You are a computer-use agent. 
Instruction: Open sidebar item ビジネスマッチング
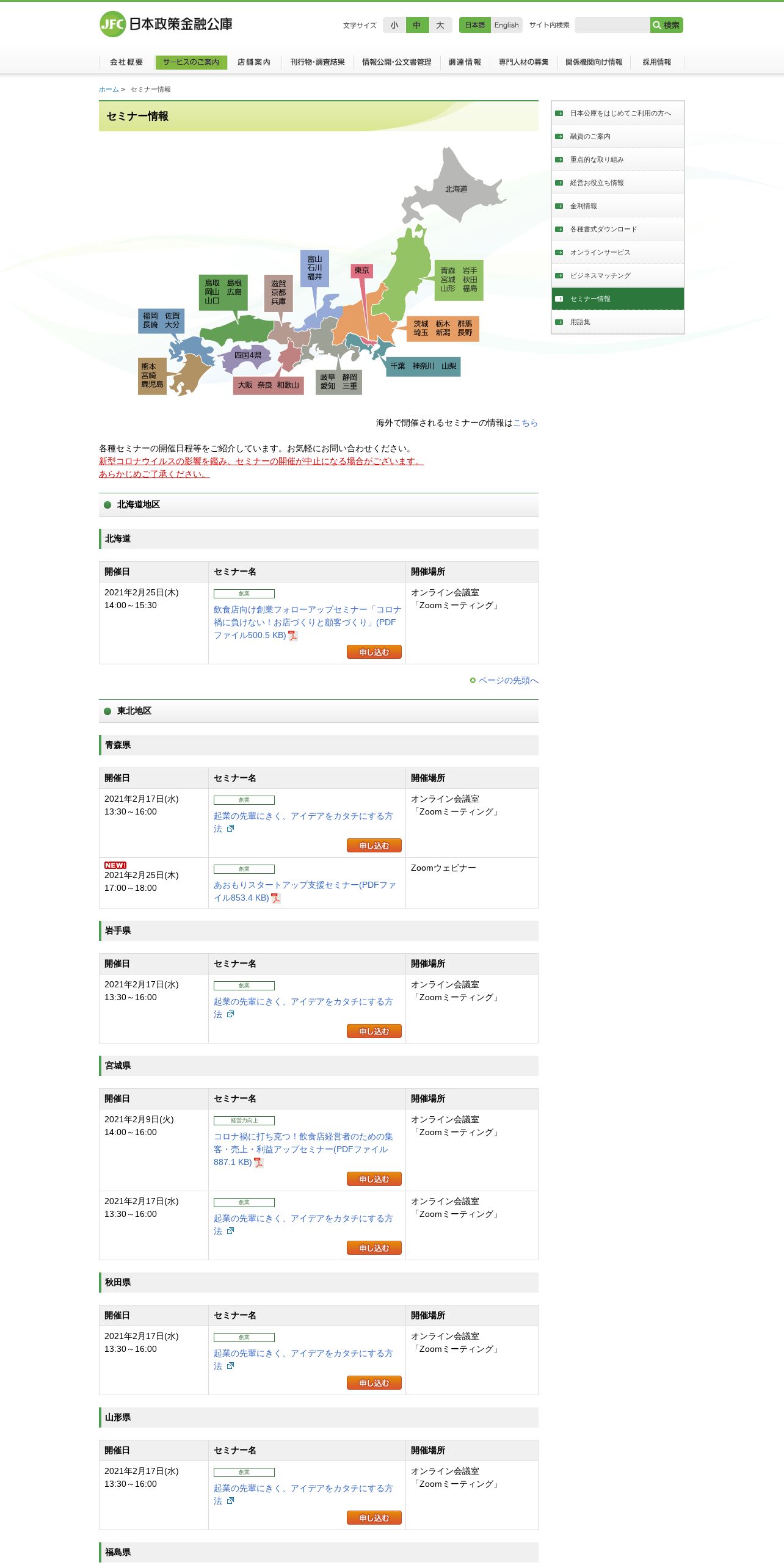618,275
